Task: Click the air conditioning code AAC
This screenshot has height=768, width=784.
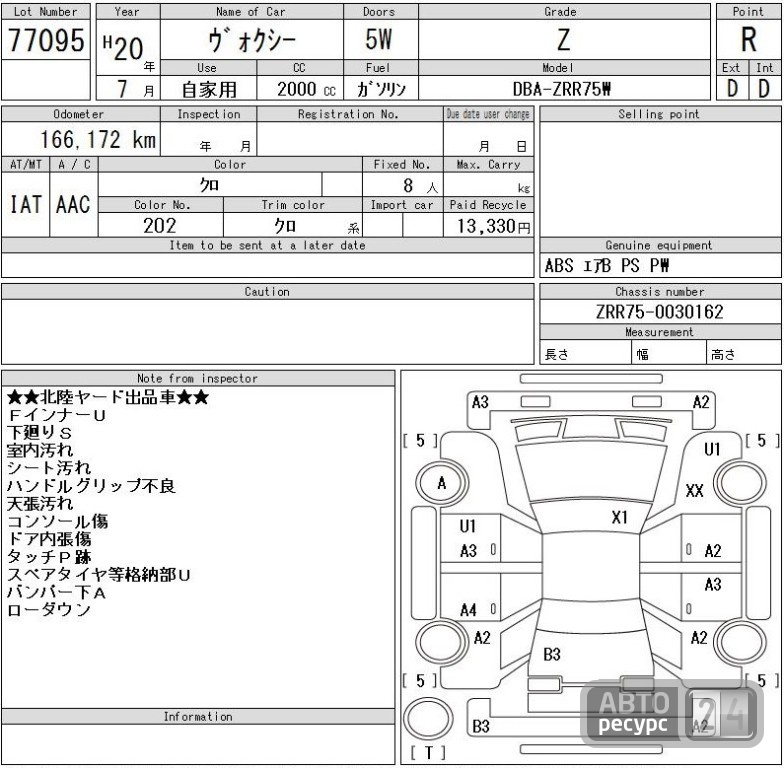Action: [73, 204]
